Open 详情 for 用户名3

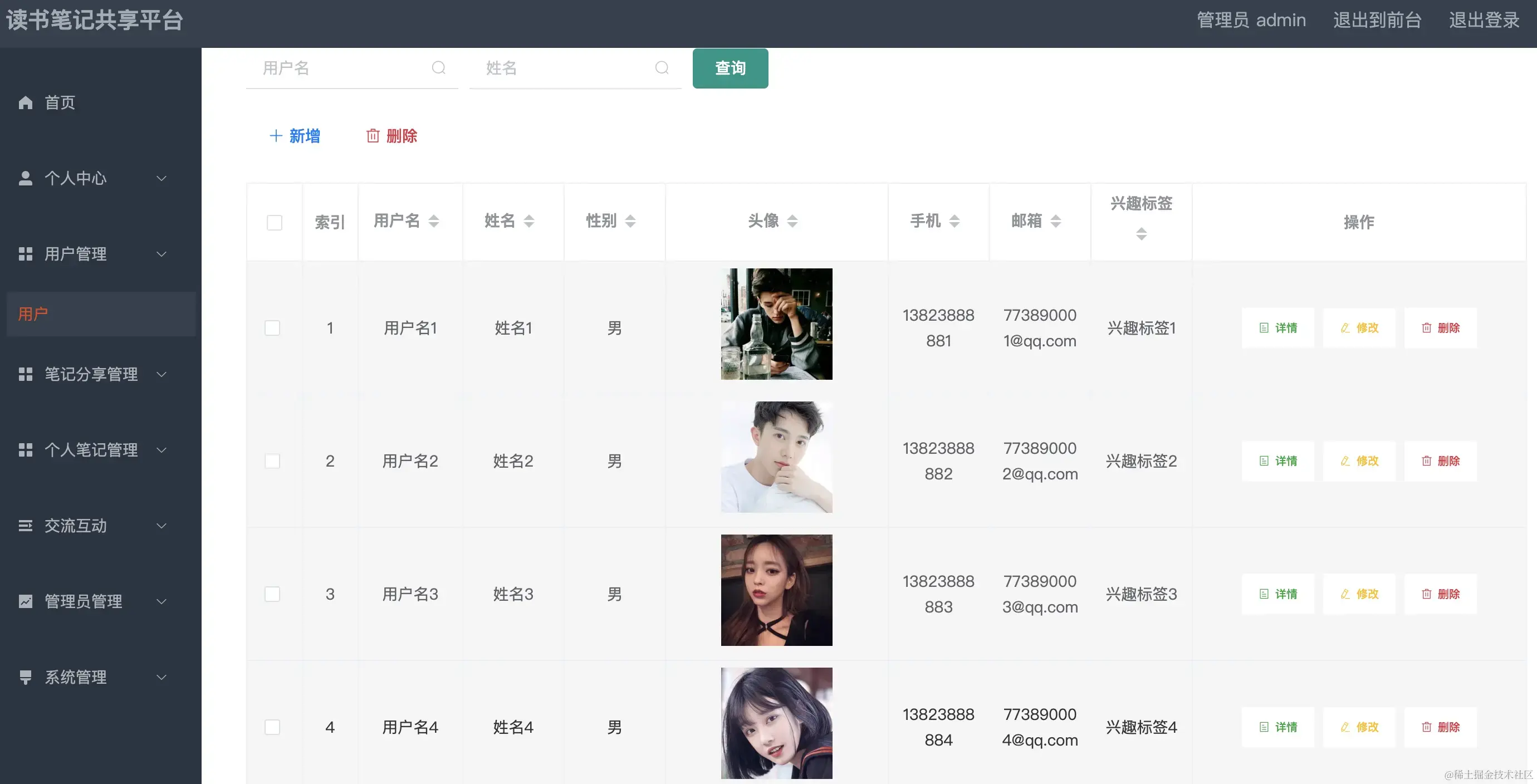(x=1277, y=594)
